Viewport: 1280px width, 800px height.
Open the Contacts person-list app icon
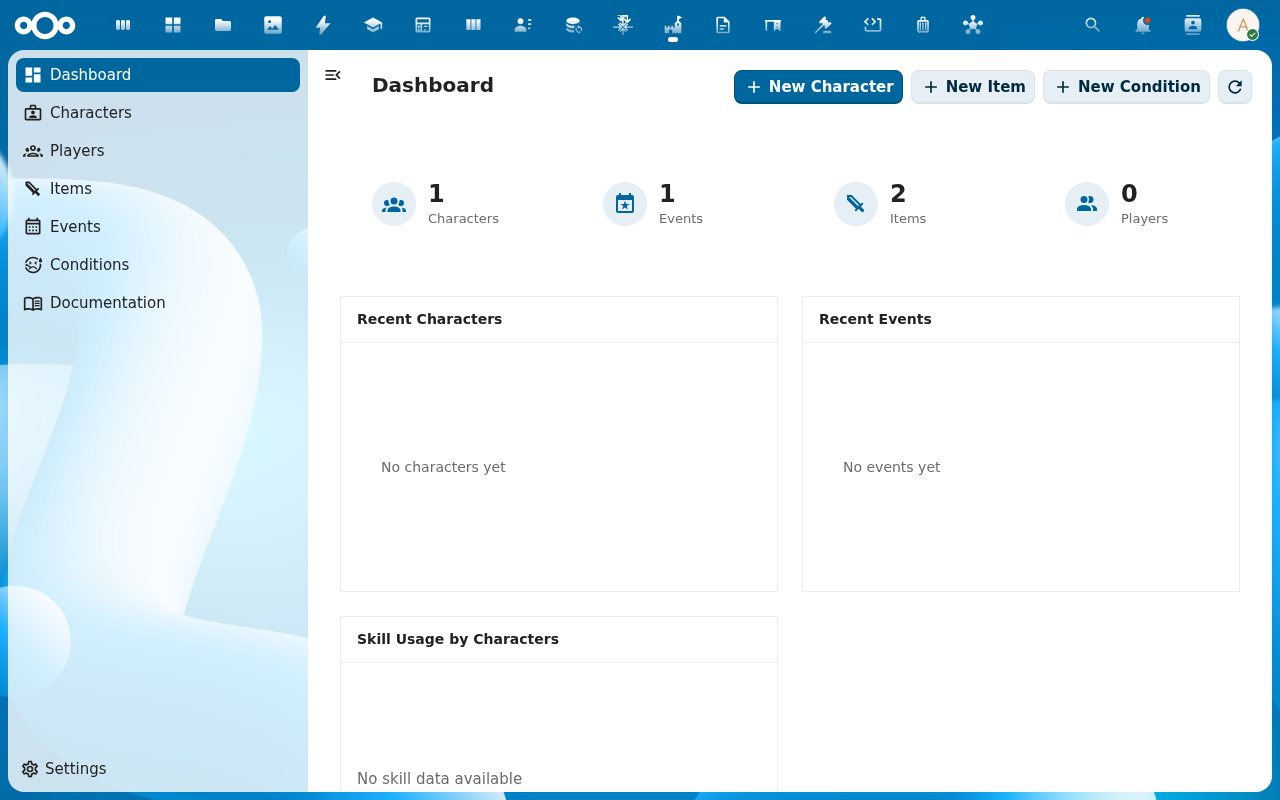523,25
